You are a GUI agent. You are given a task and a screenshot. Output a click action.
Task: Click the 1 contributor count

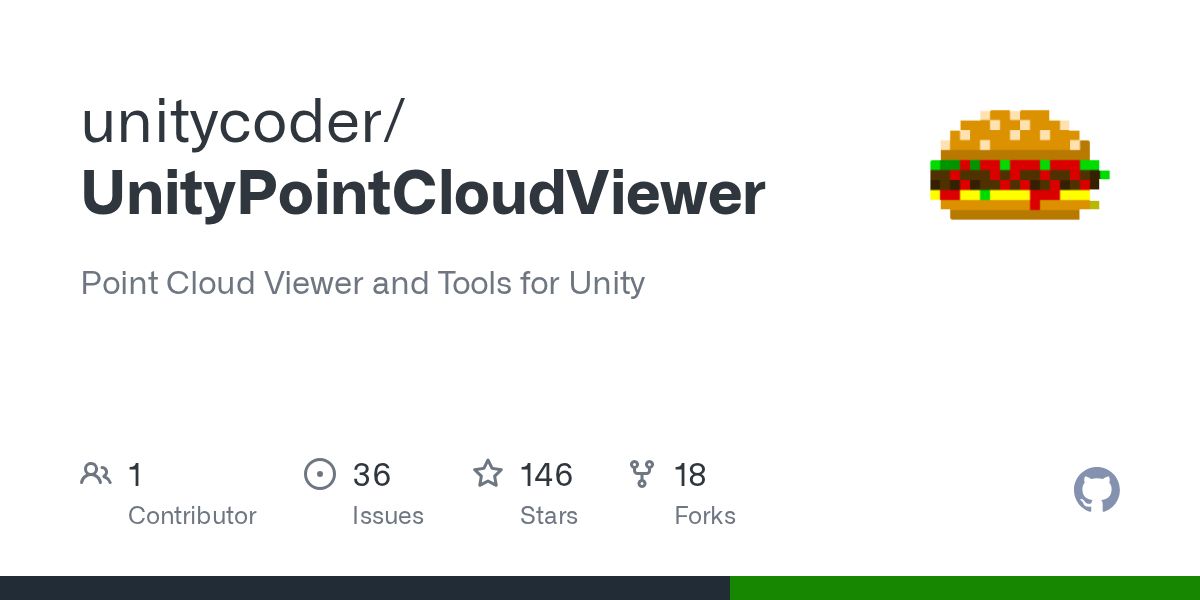tap(135, 475)
